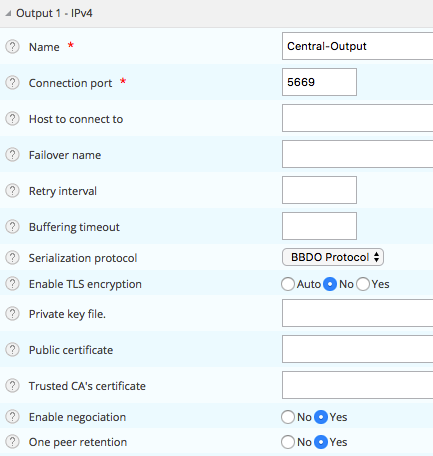Click help icon beside Private key file
433x456 pixels.
pyautogui.click(x=12, y=314)
